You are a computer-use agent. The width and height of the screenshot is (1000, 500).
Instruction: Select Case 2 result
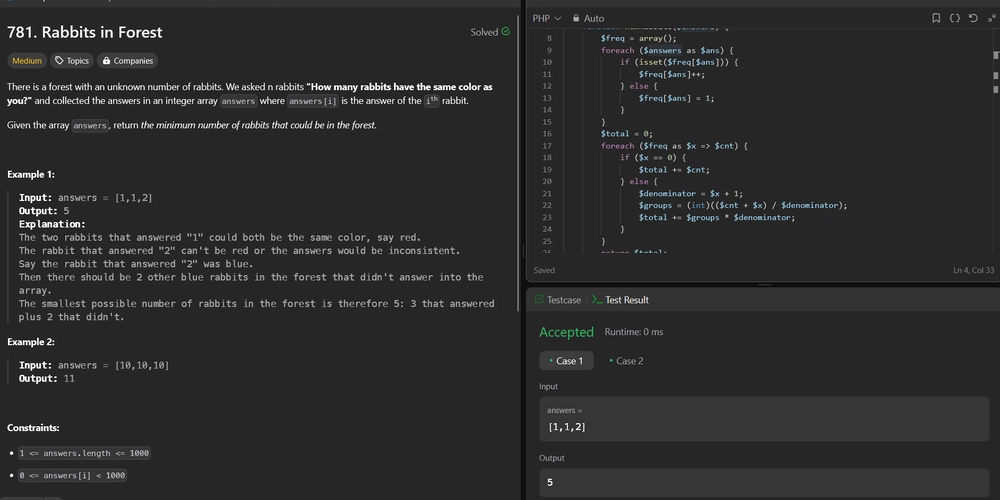point(626,361)
